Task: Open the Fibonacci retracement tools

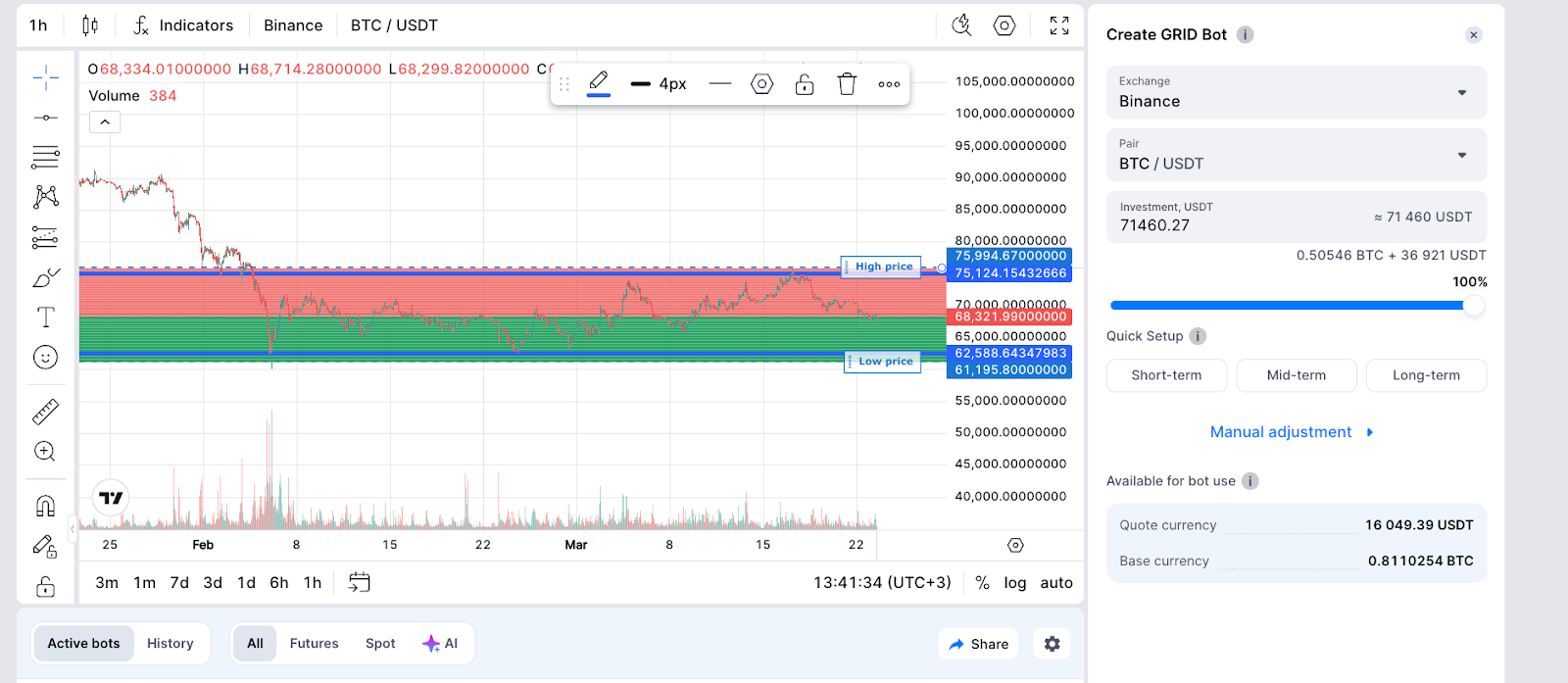Action: (45, 157)
